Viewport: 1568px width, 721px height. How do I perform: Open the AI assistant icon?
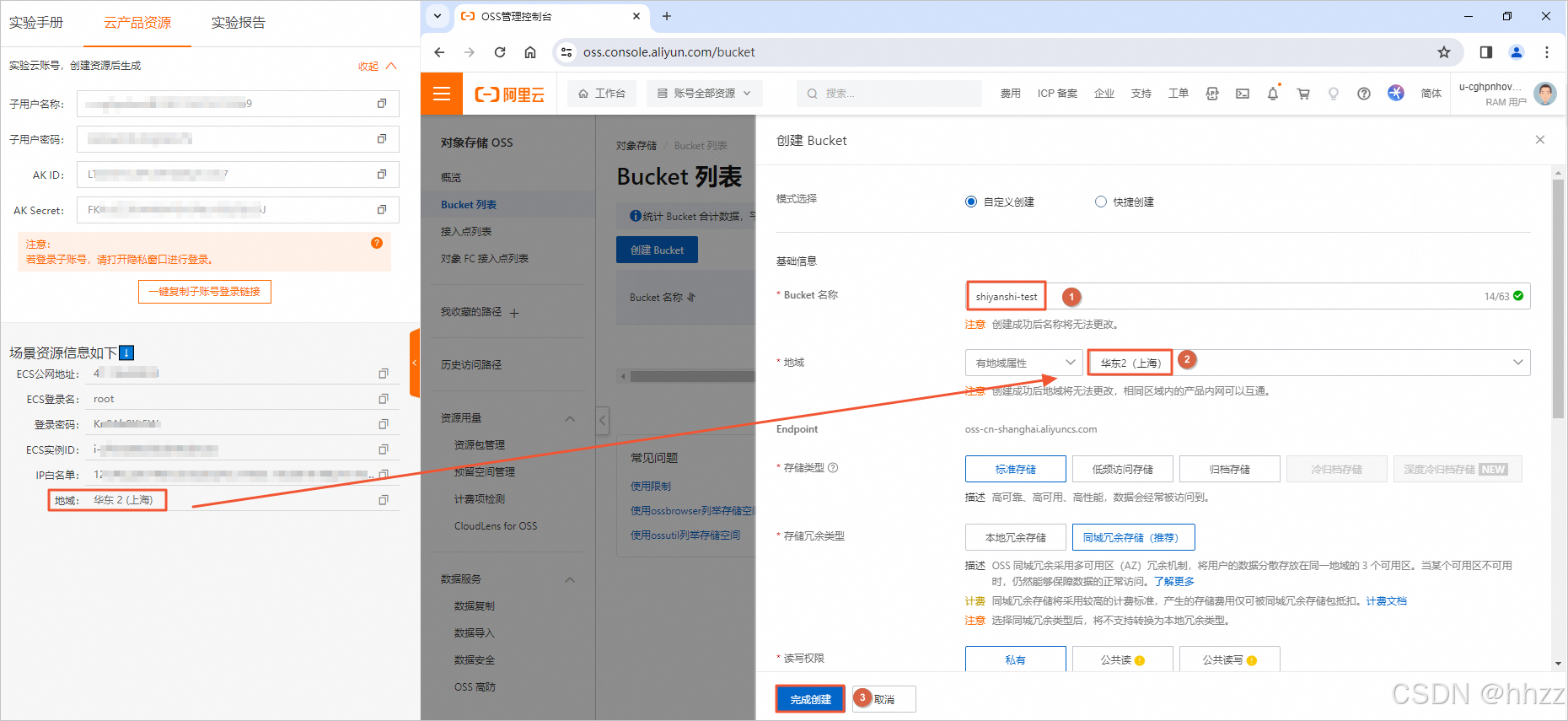1396,93
